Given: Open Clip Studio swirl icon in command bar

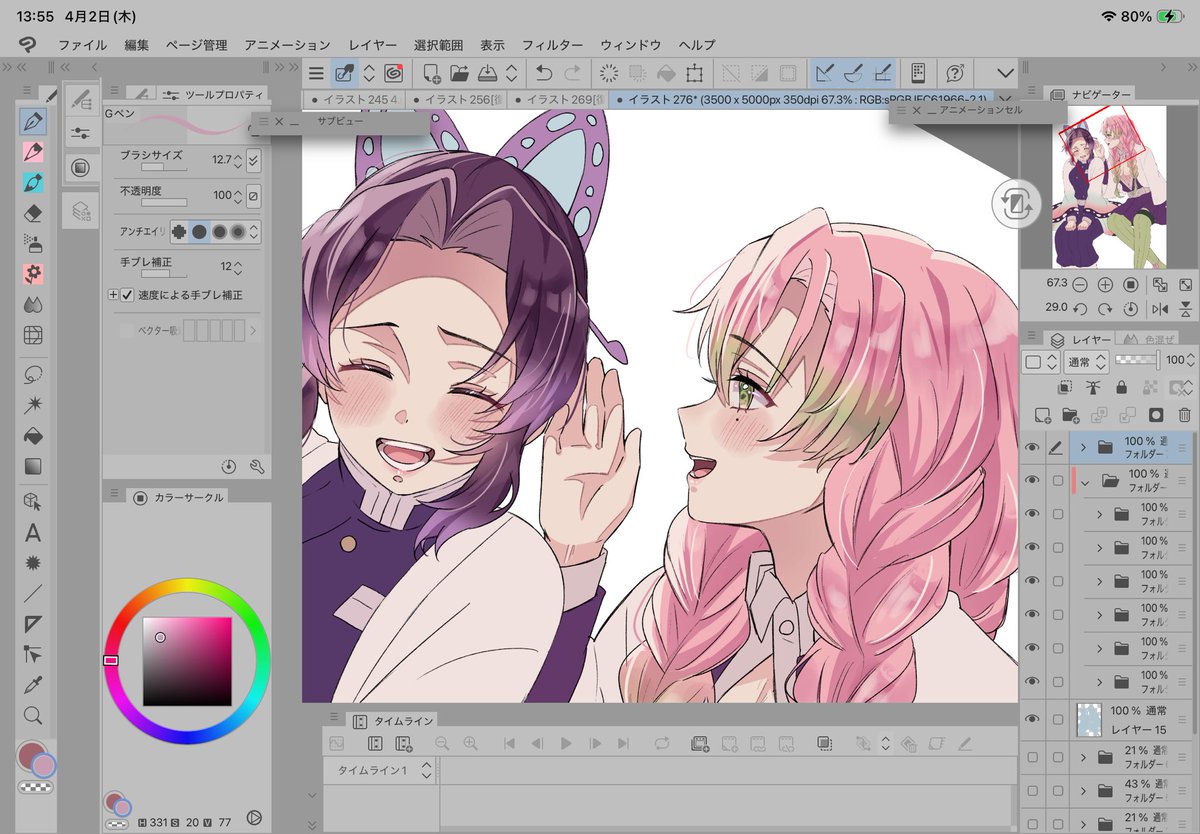Looking at the screenshot, I should [x=394, y=72].
